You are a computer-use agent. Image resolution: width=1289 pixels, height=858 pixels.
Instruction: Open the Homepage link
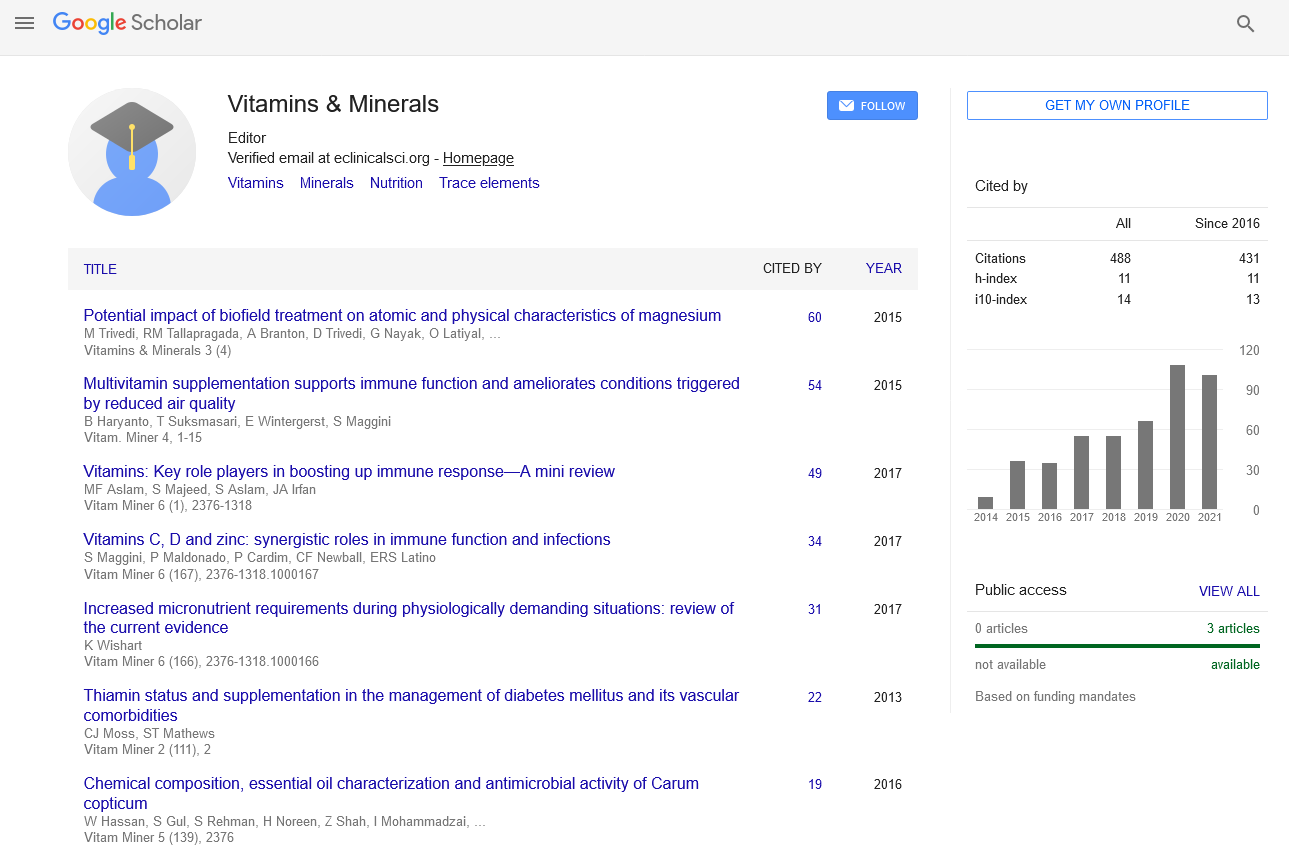coord(478,158)
